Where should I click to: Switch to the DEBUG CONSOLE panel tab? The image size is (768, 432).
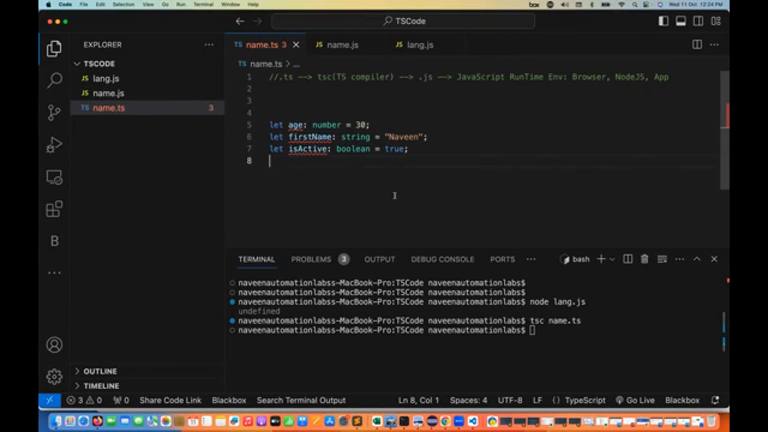click(442, 259)
